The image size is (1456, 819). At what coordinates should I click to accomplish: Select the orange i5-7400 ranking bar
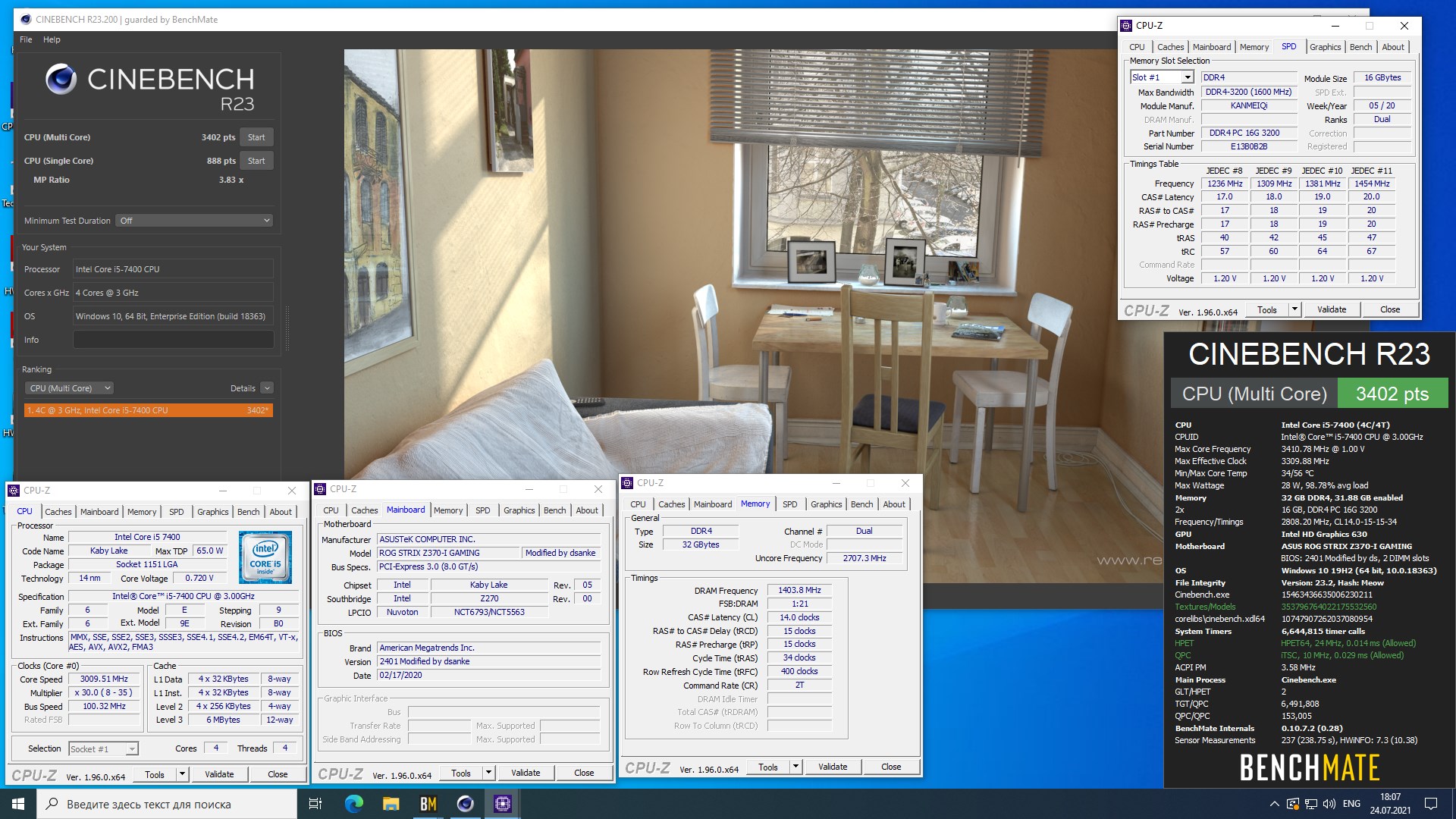tap(148, 410)
